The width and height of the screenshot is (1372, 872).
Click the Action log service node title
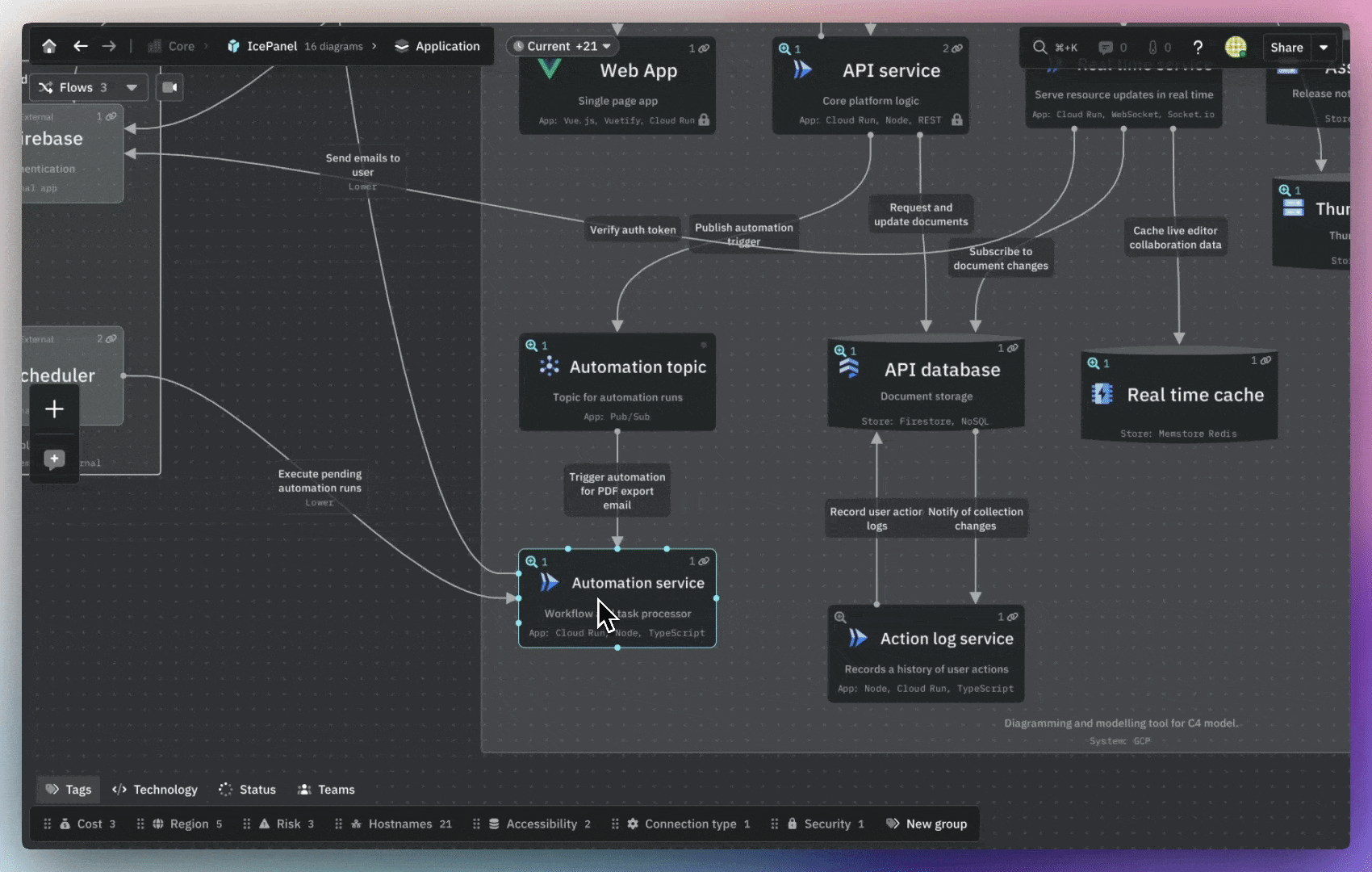pos(947,639)
